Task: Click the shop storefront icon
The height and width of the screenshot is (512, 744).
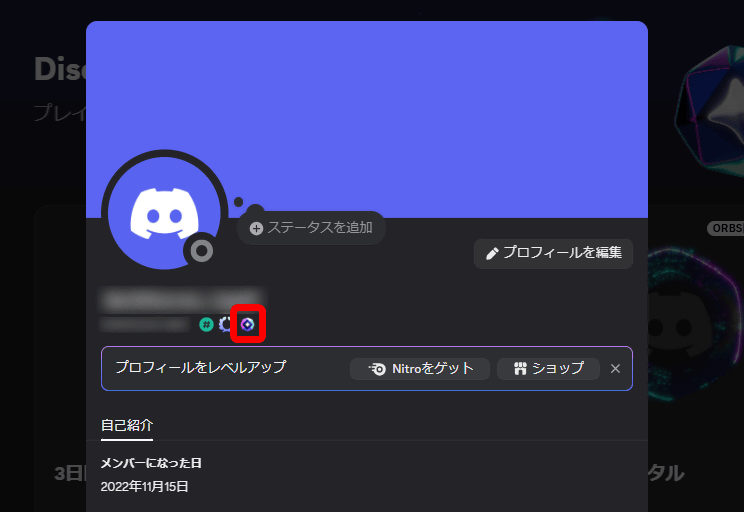Action: coord(520,369)
